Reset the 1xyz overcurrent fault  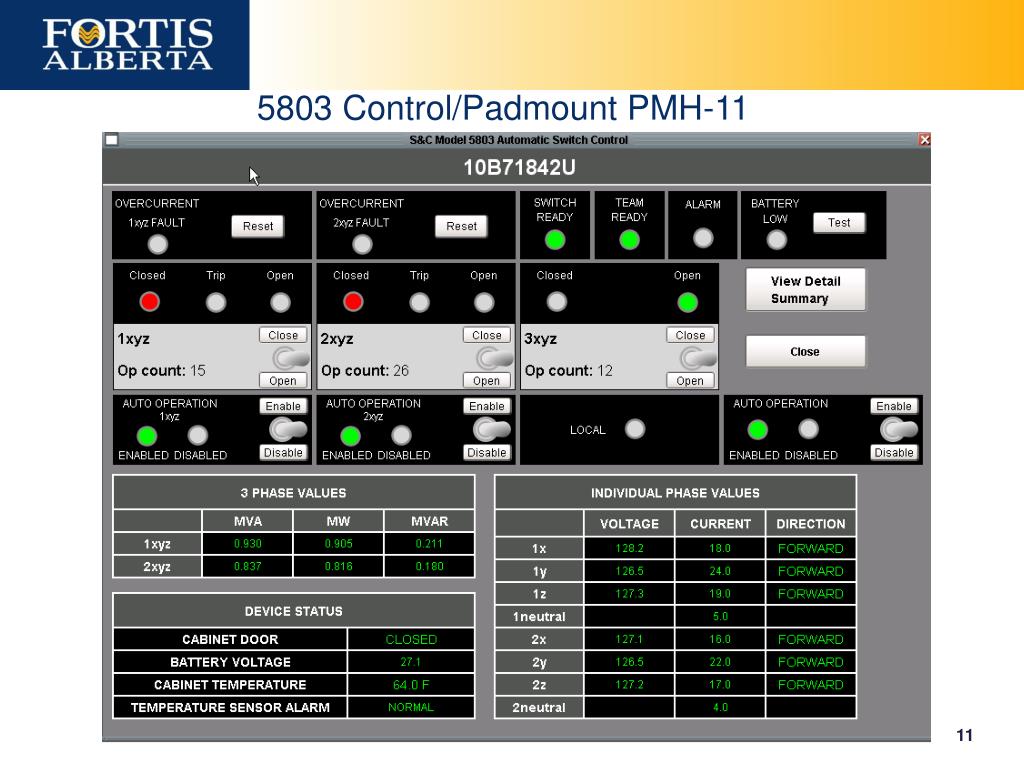pyautogui.click(x=258, y=226)
